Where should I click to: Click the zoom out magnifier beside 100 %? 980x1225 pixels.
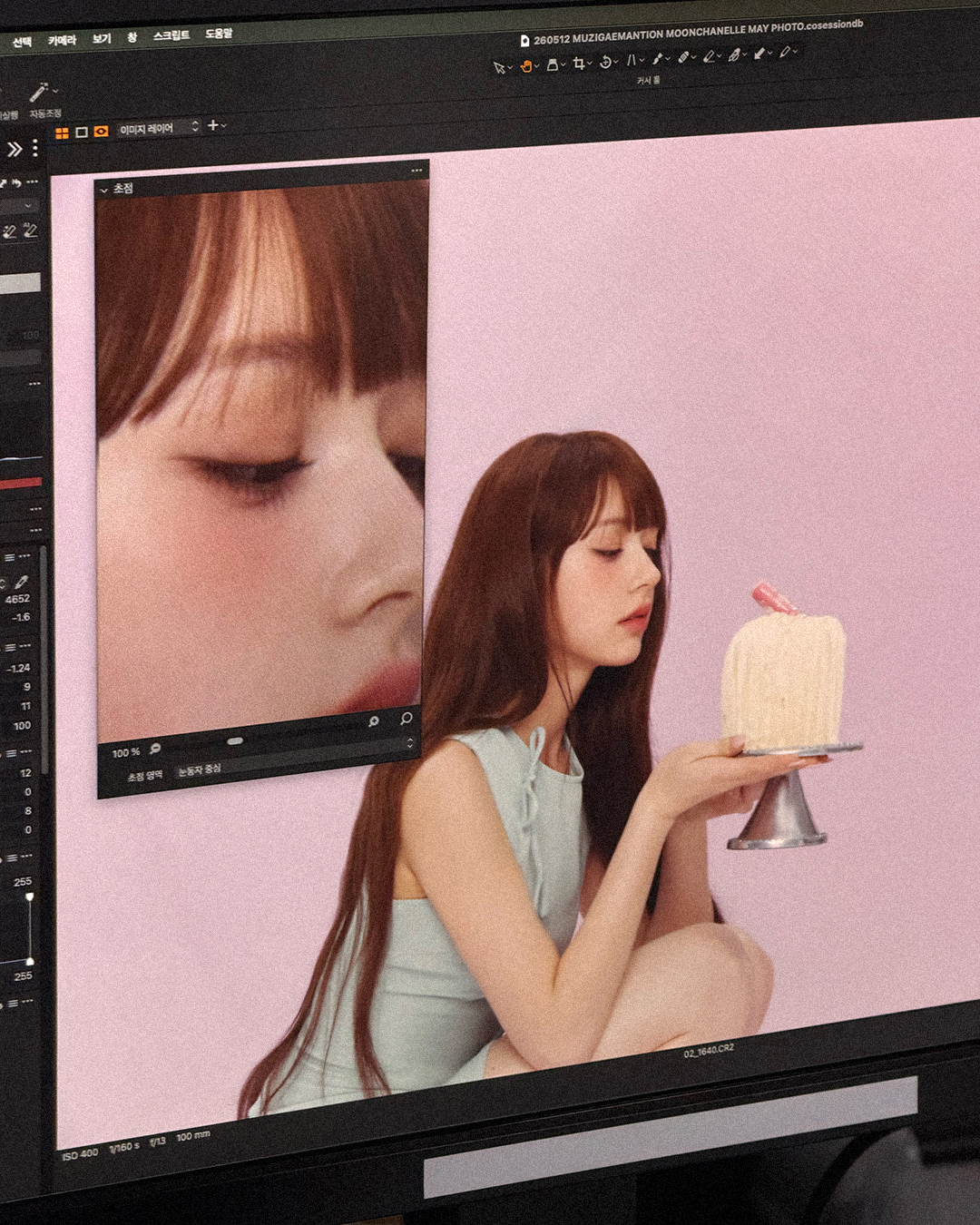(155, 749)
